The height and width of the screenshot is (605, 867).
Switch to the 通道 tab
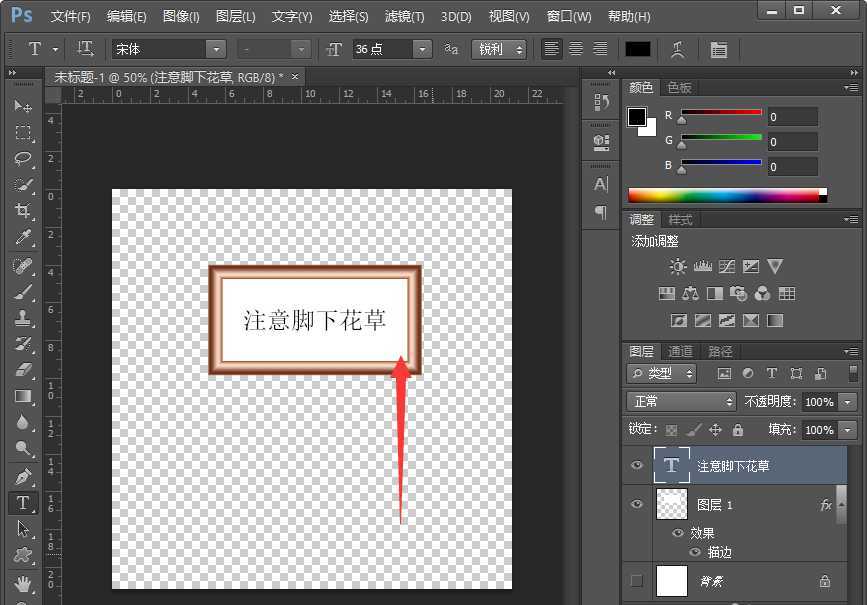coord(680,351)
